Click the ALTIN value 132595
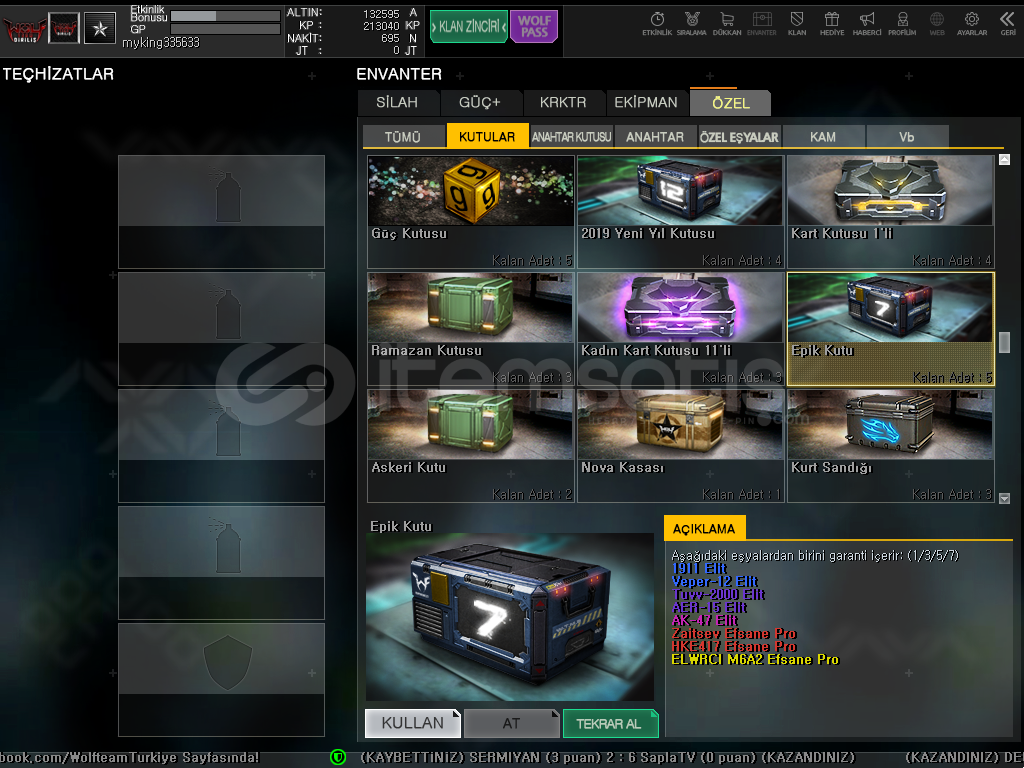1024x768 pixels. (381, 13)
